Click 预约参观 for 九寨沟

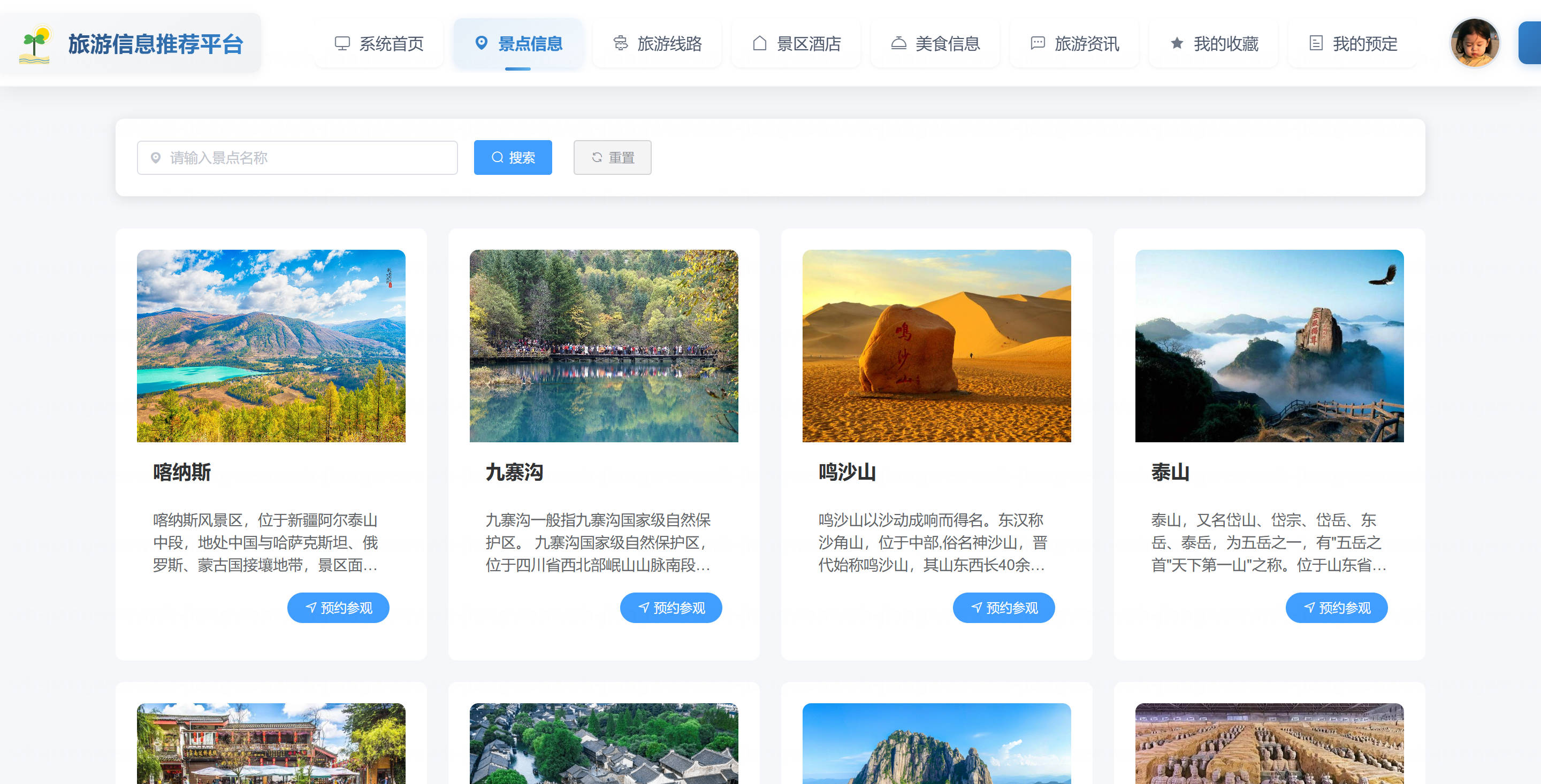point(670,608)
